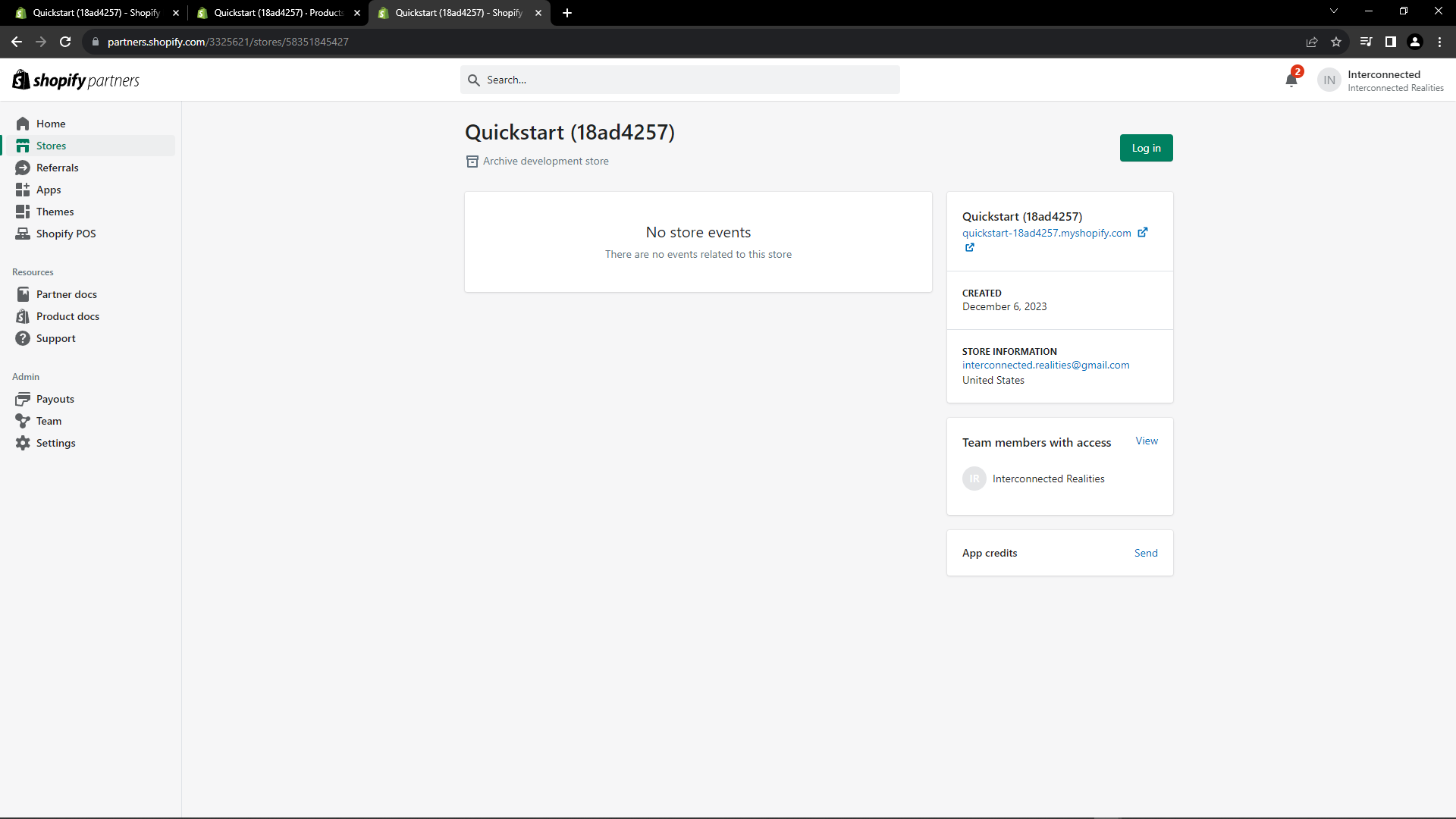1456x819 pixels.
Task: Open Referrals from the sidebar
Action: (57, 168)
